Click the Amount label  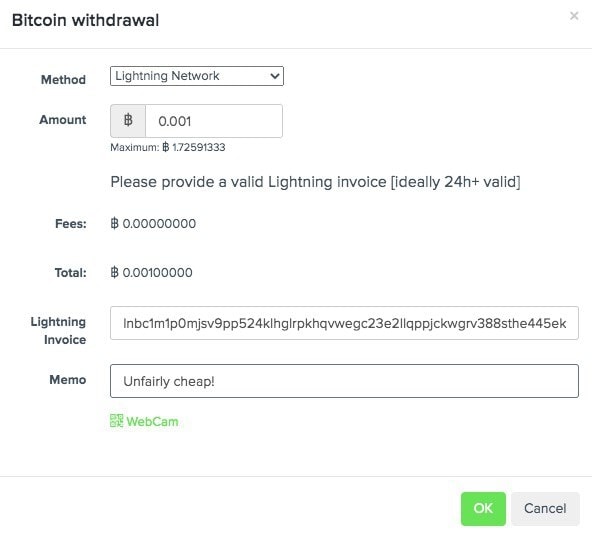tap(63, 120)
